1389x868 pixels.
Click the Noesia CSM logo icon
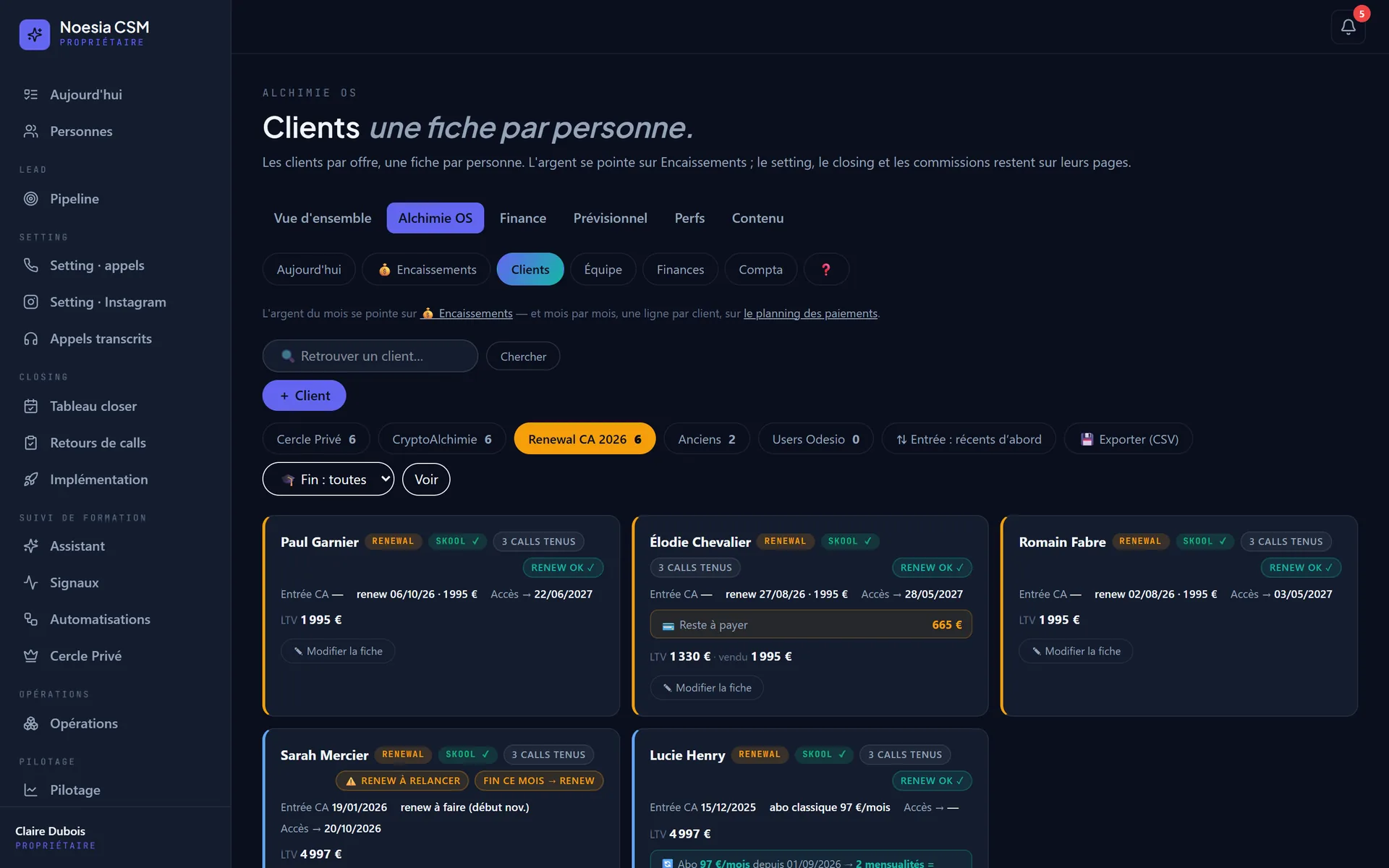point(35,34)
